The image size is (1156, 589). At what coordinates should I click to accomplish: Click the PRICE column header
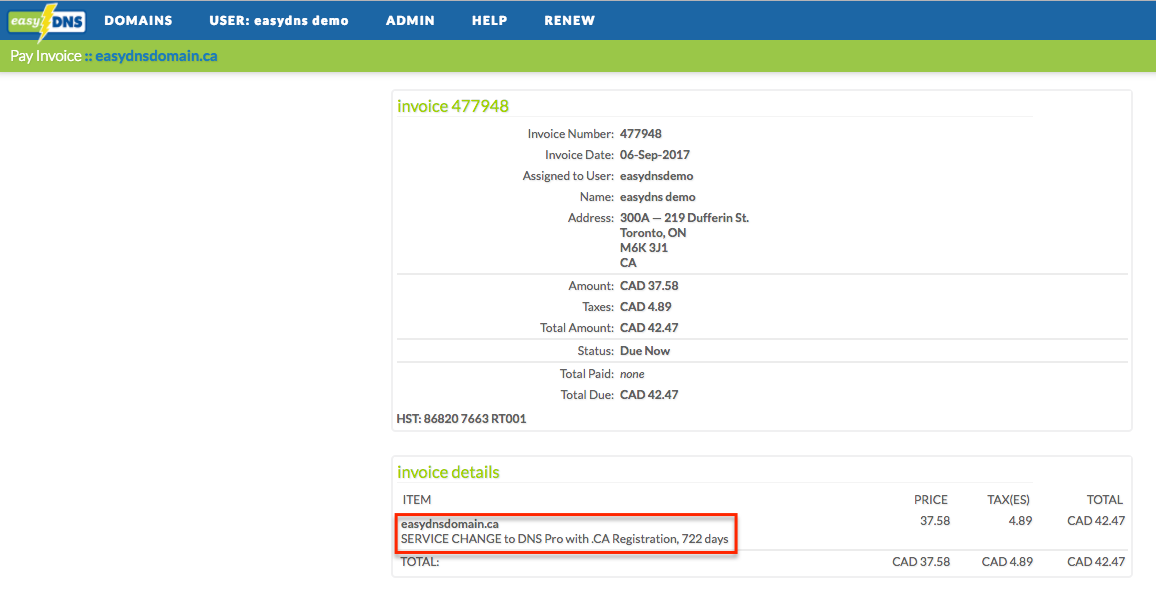tap(930, 500)
